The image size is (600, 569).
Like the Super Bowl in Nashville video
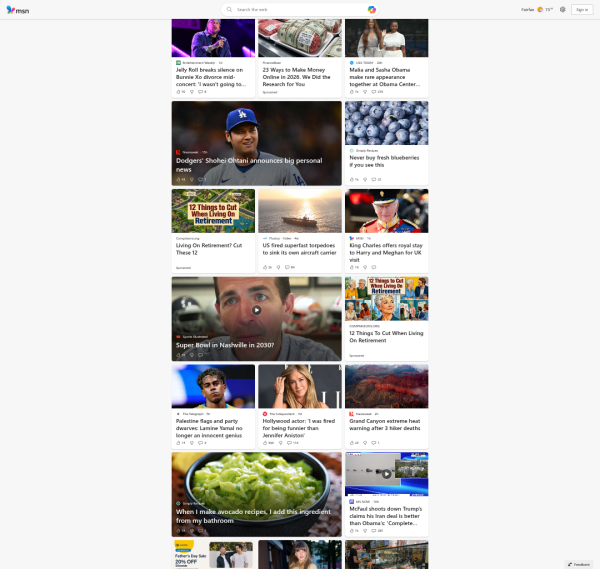pos(180,355)
